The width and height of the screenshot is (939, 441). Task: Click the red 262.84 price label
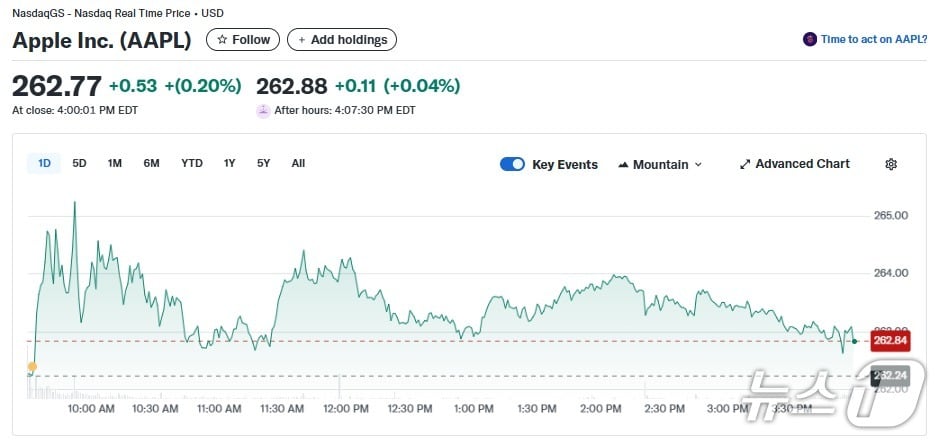coord(889,340)
